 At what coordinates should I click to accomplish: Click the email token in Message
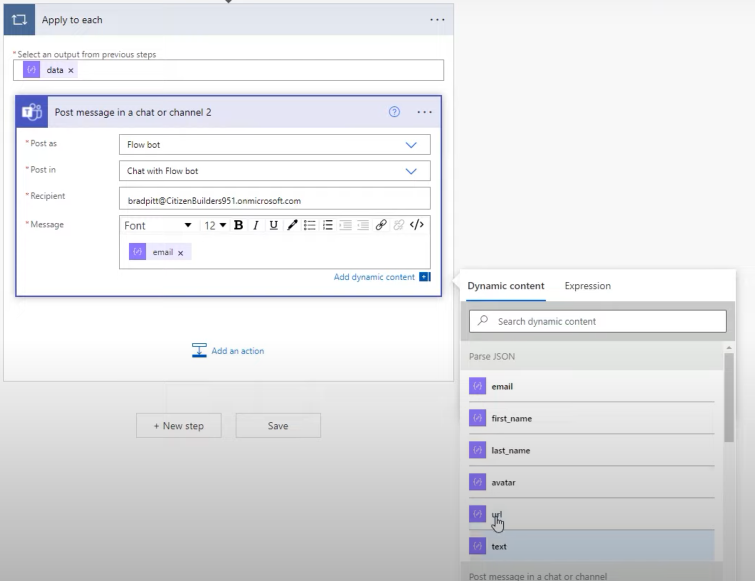[x=162, y=252]
